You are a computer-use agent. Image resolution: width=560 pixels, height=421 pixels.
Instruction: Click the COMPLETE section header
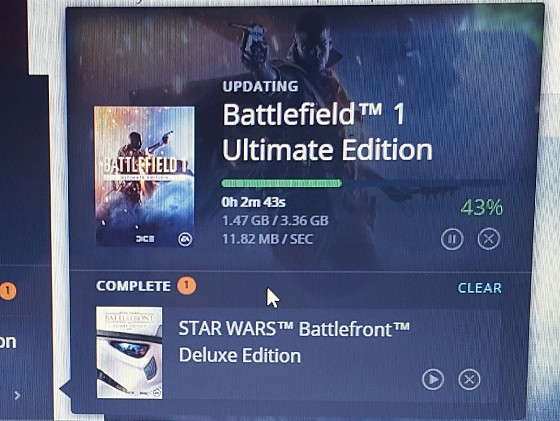tap(133, 286)
